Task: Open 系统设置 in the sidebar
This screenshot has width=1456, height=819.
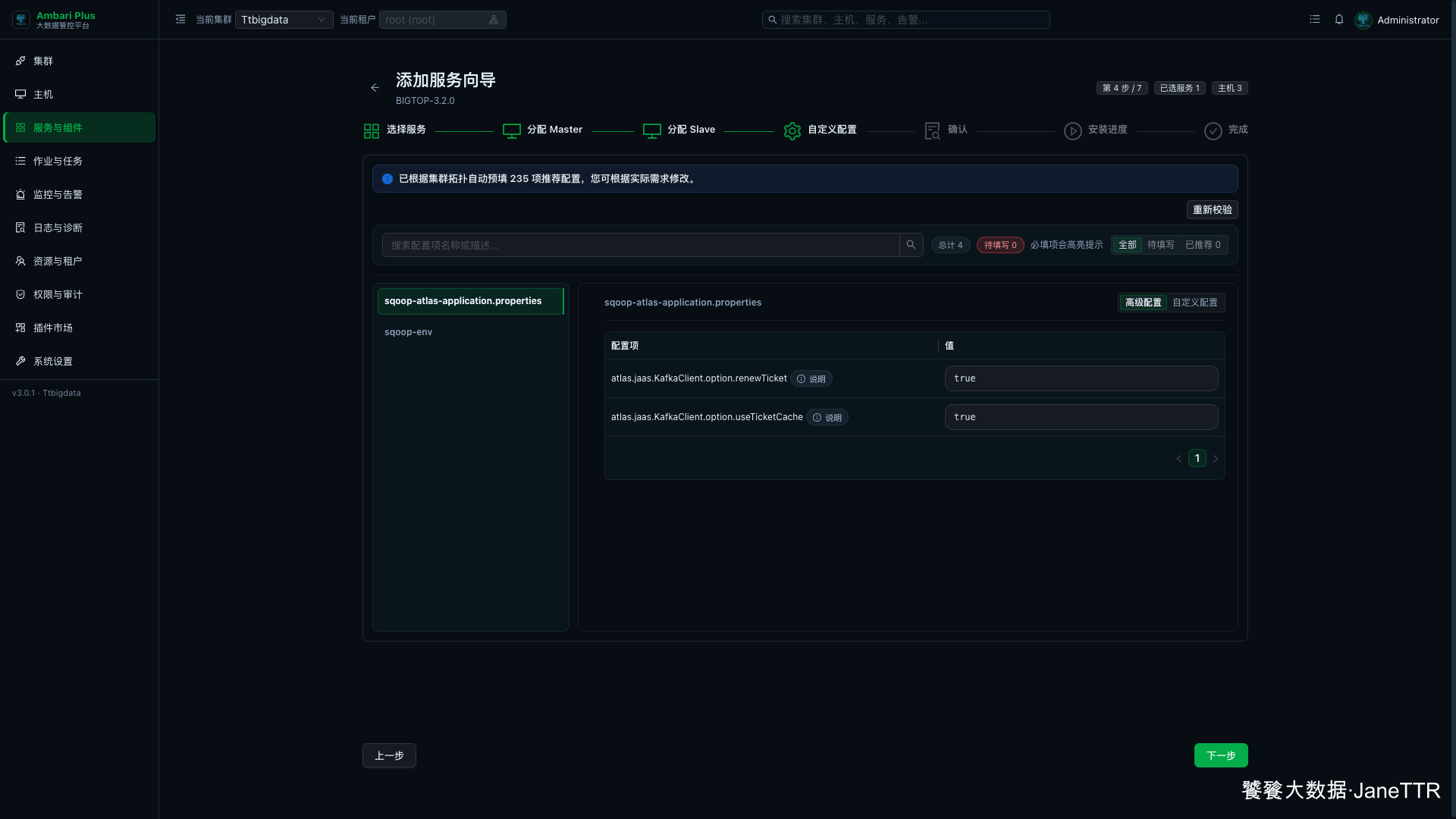Action: (79, 361)
